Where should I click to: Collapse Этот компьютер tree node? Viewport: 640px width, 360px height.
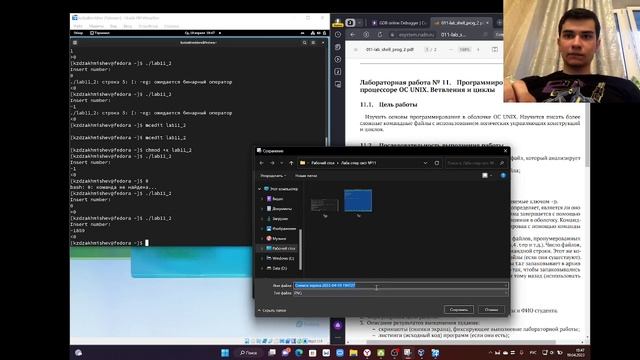pyautogui.click(x=260, y=189)
